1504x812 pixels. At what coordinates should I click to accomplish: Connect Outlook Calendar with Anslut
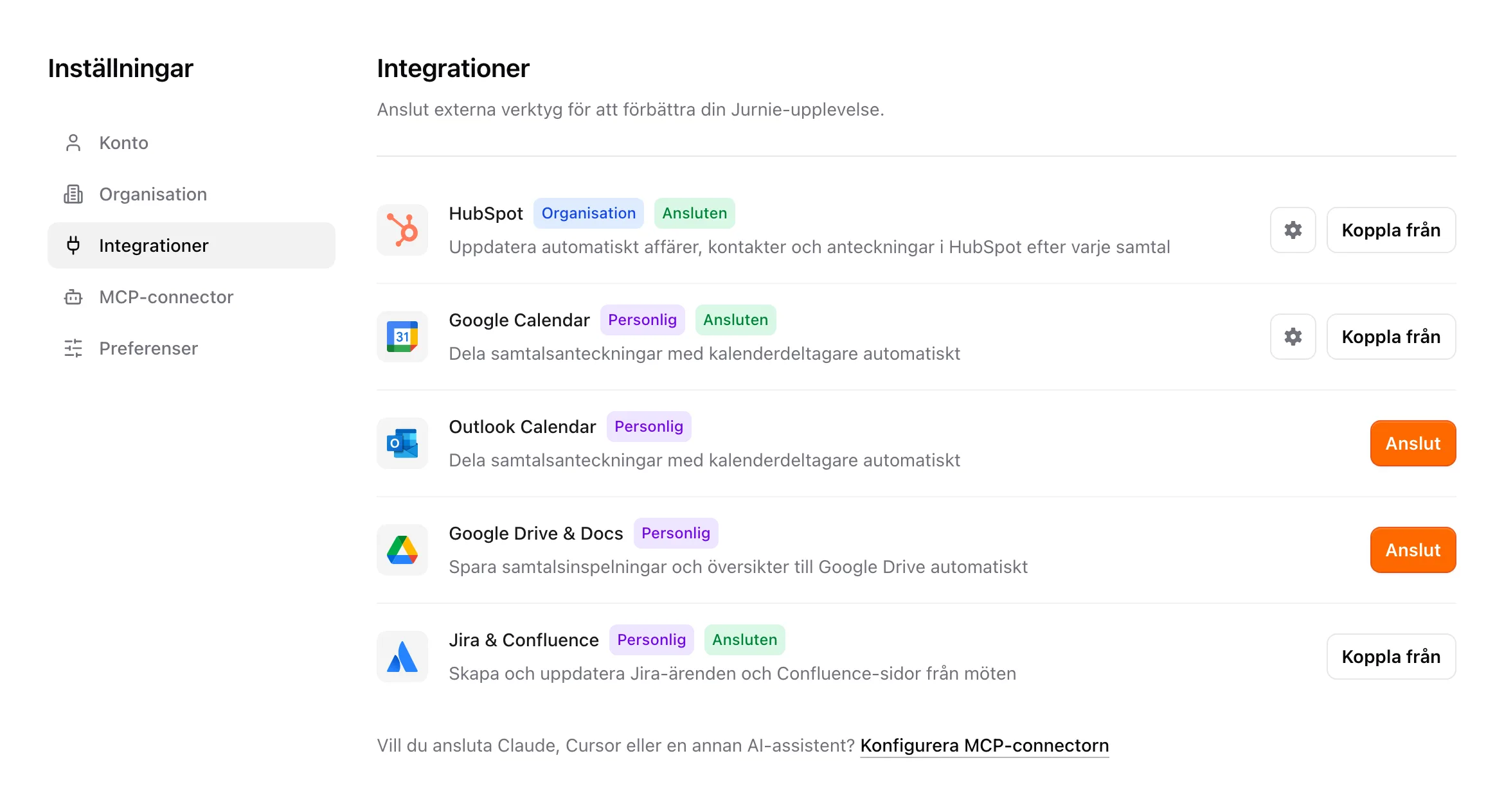(x=1413, y=443)
